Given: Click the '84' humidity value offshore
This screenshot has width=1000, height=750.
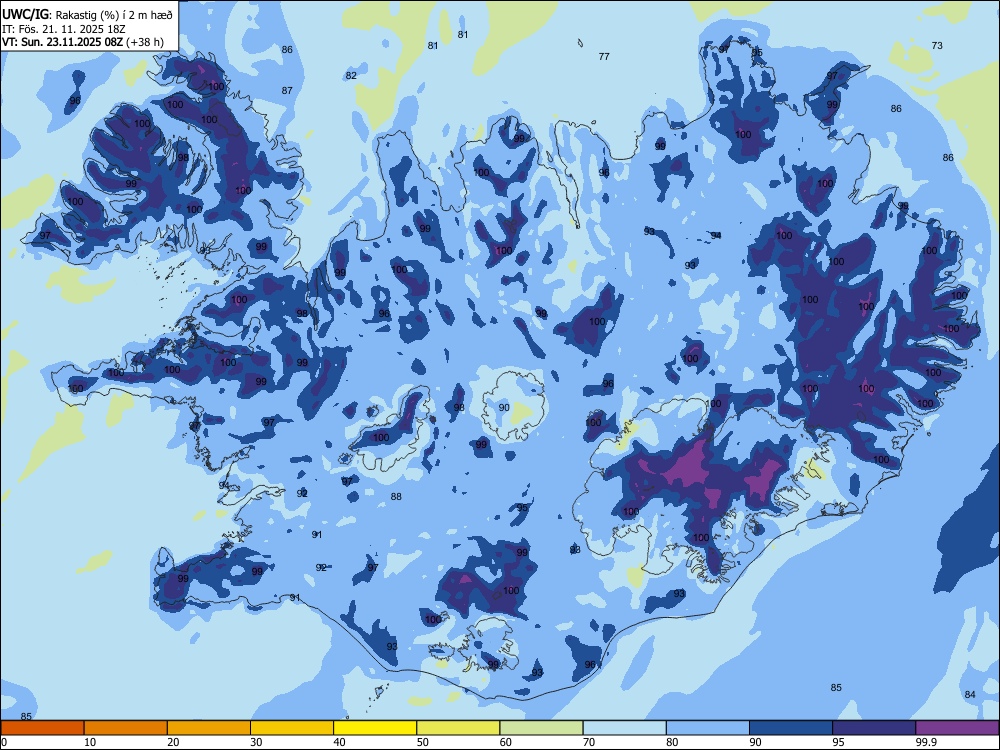Looking at the screenshot, I should coord(970,695).
